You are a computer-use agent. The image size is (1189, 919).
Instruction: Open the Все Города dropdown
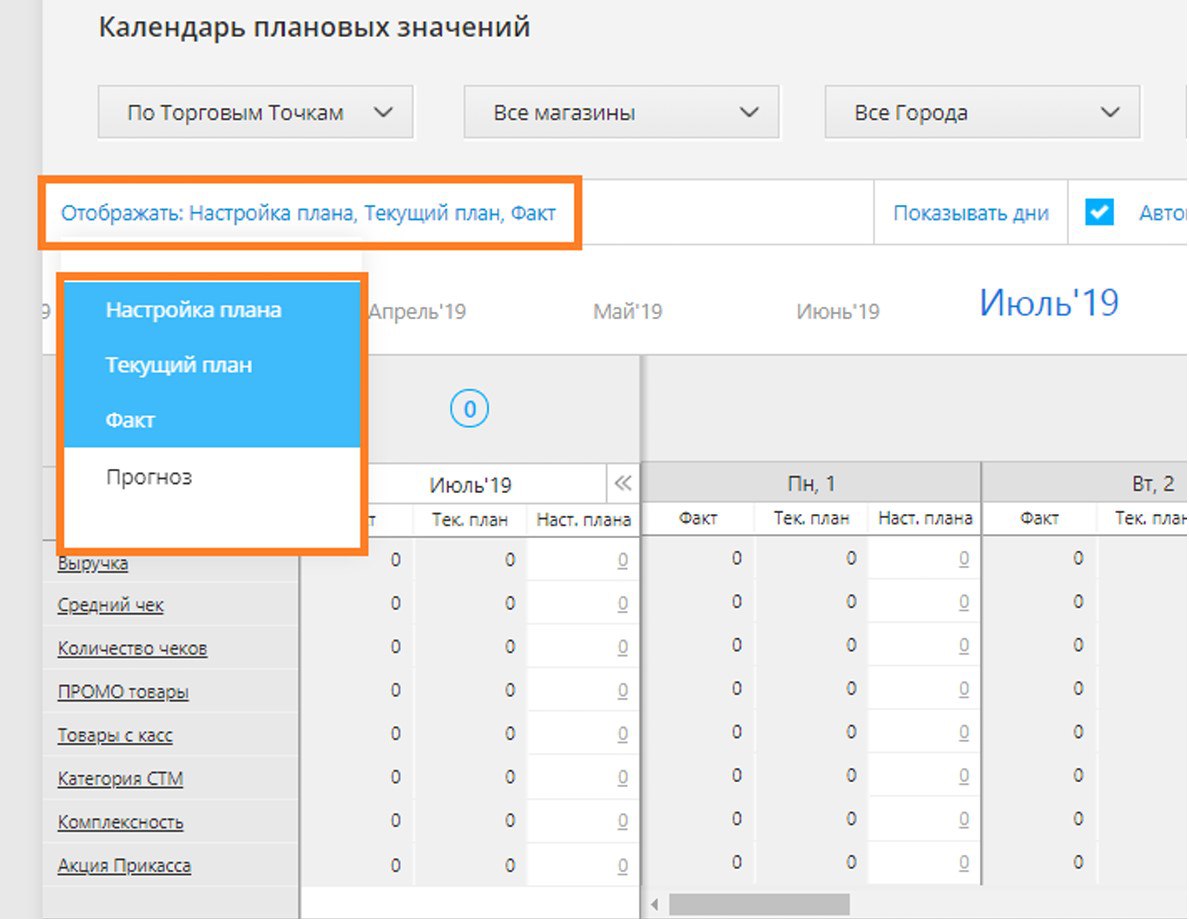point(981,113)
